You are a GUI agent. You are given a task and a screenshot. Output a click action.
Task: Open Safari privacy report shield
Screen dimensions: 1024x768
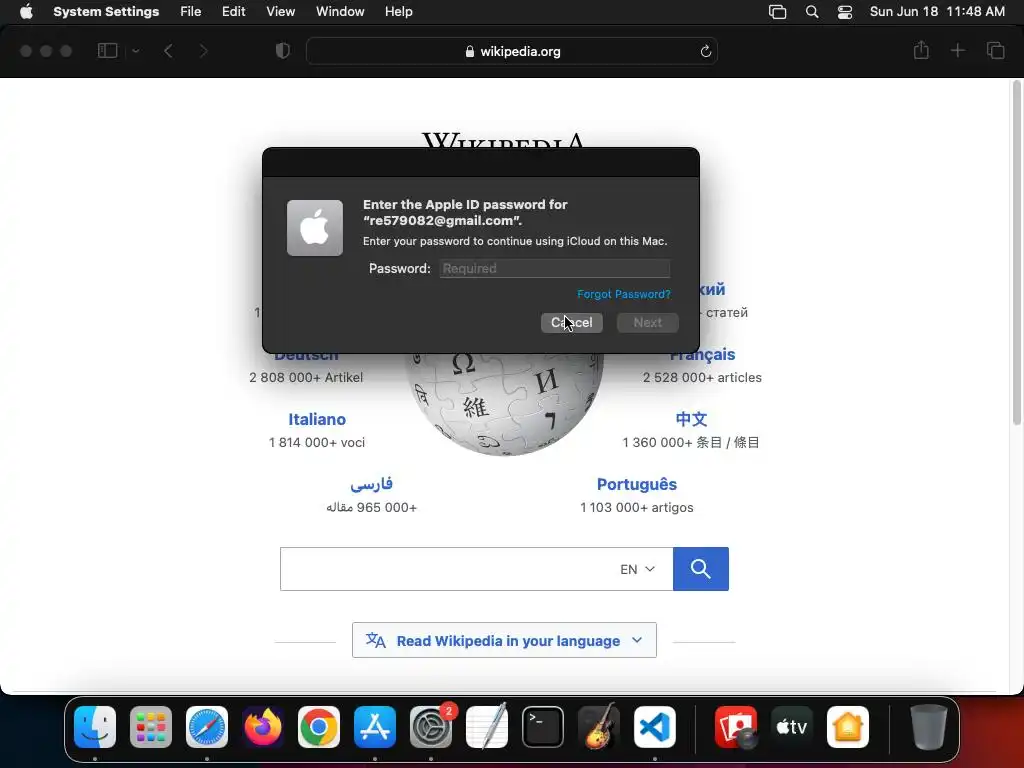click(x=283, y=51)
